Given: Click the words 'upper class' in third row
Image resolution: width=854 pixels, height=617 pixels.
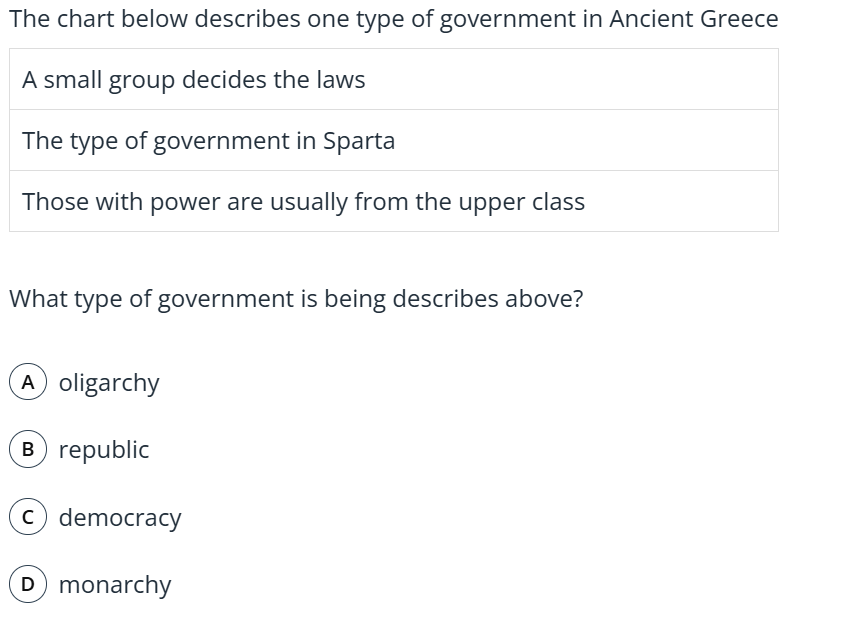Looking at the screenshot, I should tap(521, 203).
